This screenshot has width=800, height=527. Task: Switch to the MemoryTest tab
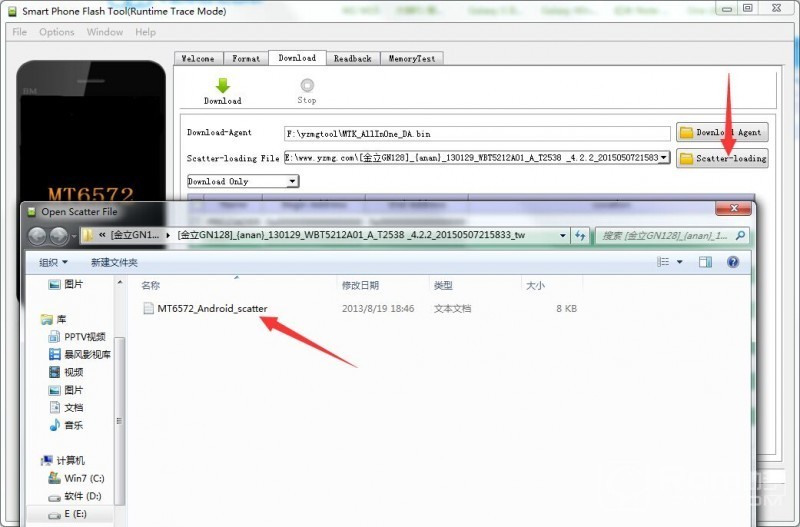click(412, 59)
